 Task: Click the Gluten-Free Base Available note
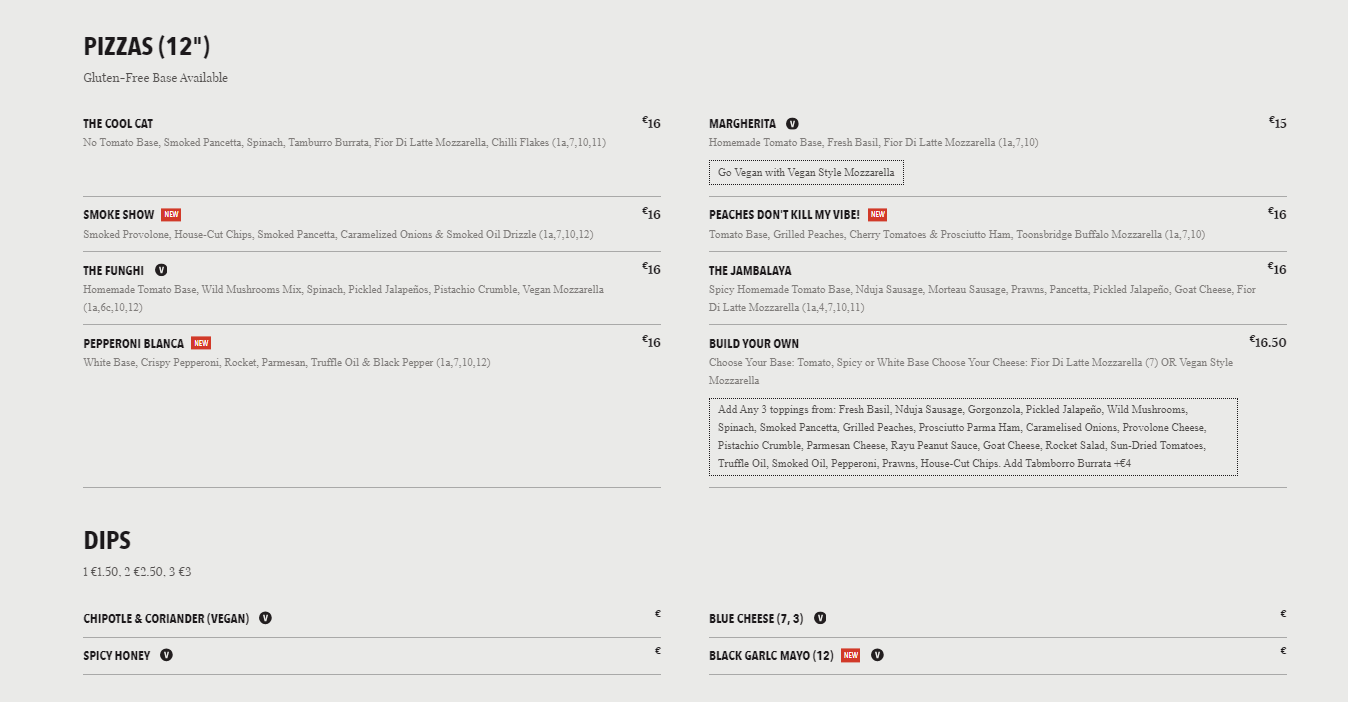(156, 78)
